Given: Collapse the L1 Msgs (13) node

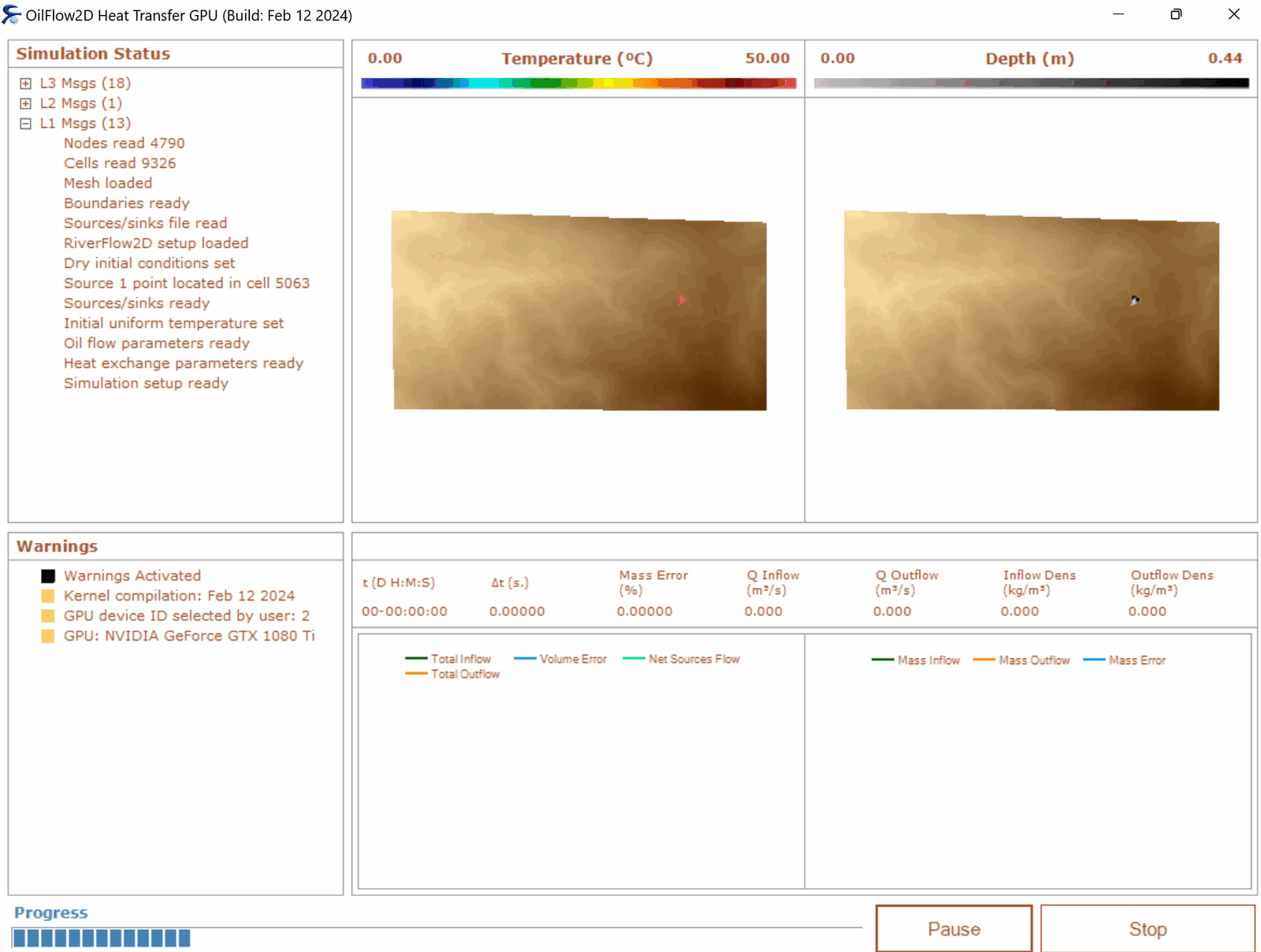Looking at the screenshot, I should (x=26, y=124).
